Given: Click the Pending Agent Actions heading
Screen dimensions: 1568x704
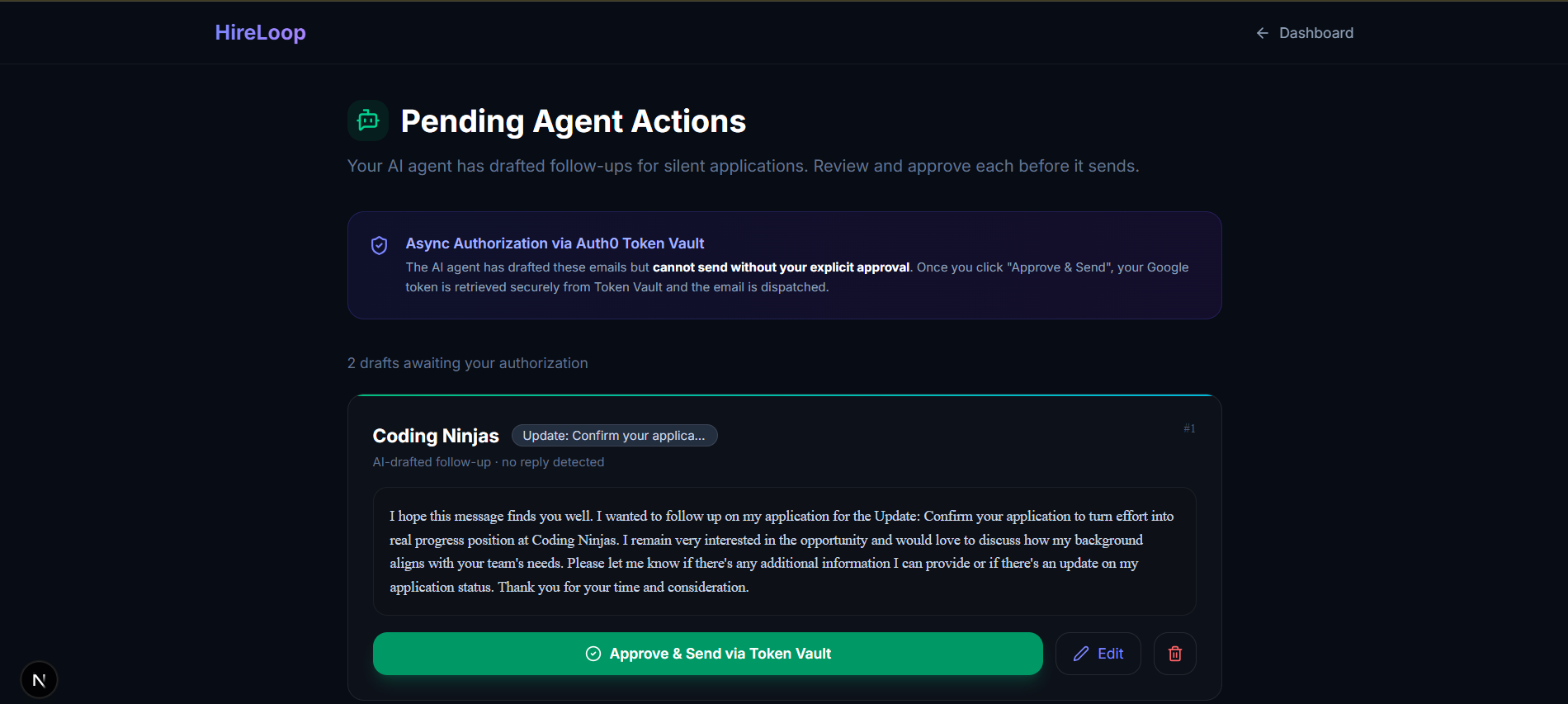Looking at the screenshot, I should pos(573,121).
